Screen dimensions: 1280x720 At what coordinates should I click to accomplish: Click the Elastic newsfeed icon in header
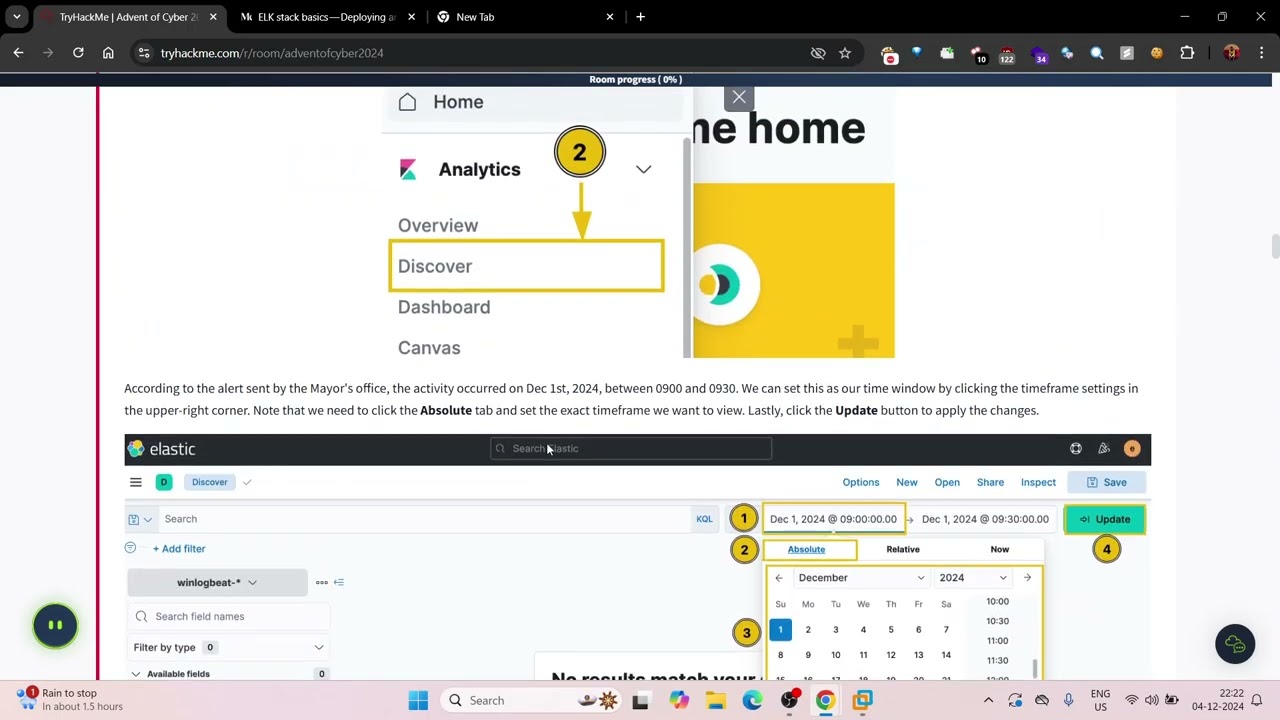click(1104, 449)
